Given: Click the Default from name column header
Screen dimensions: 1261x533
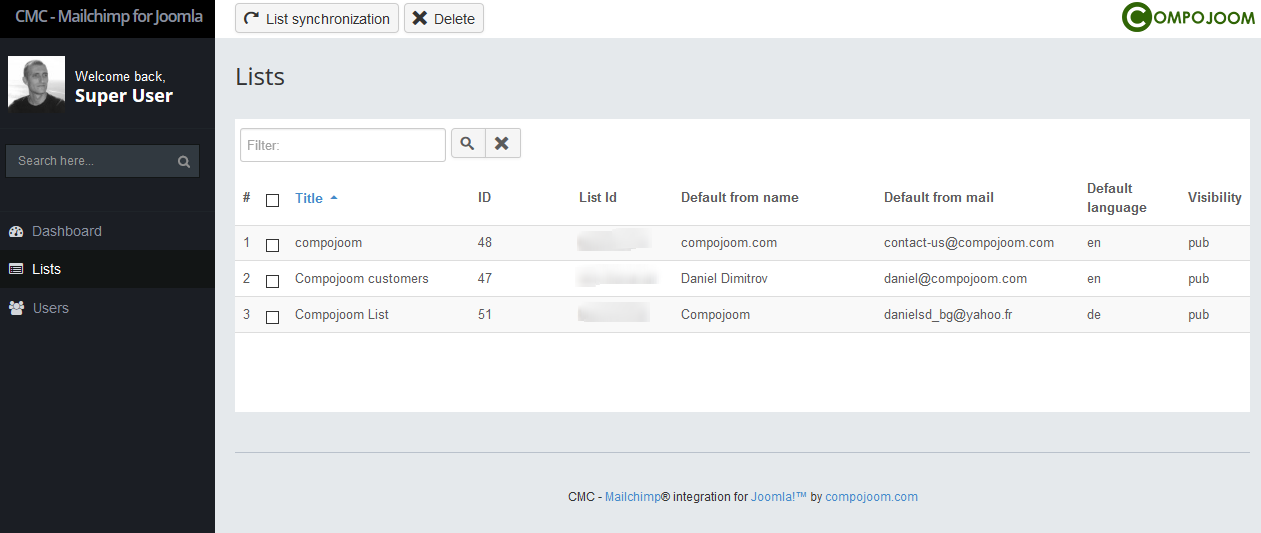Looking at the screenshot, I should tap(740, 198).
